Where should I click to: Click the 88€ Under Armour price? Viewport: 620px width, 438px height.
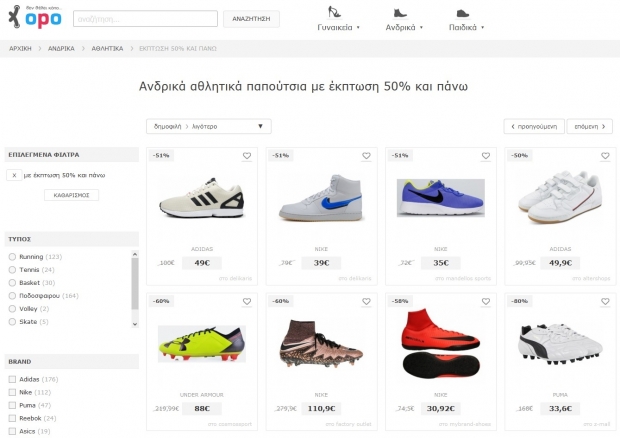tap(202, 409)
